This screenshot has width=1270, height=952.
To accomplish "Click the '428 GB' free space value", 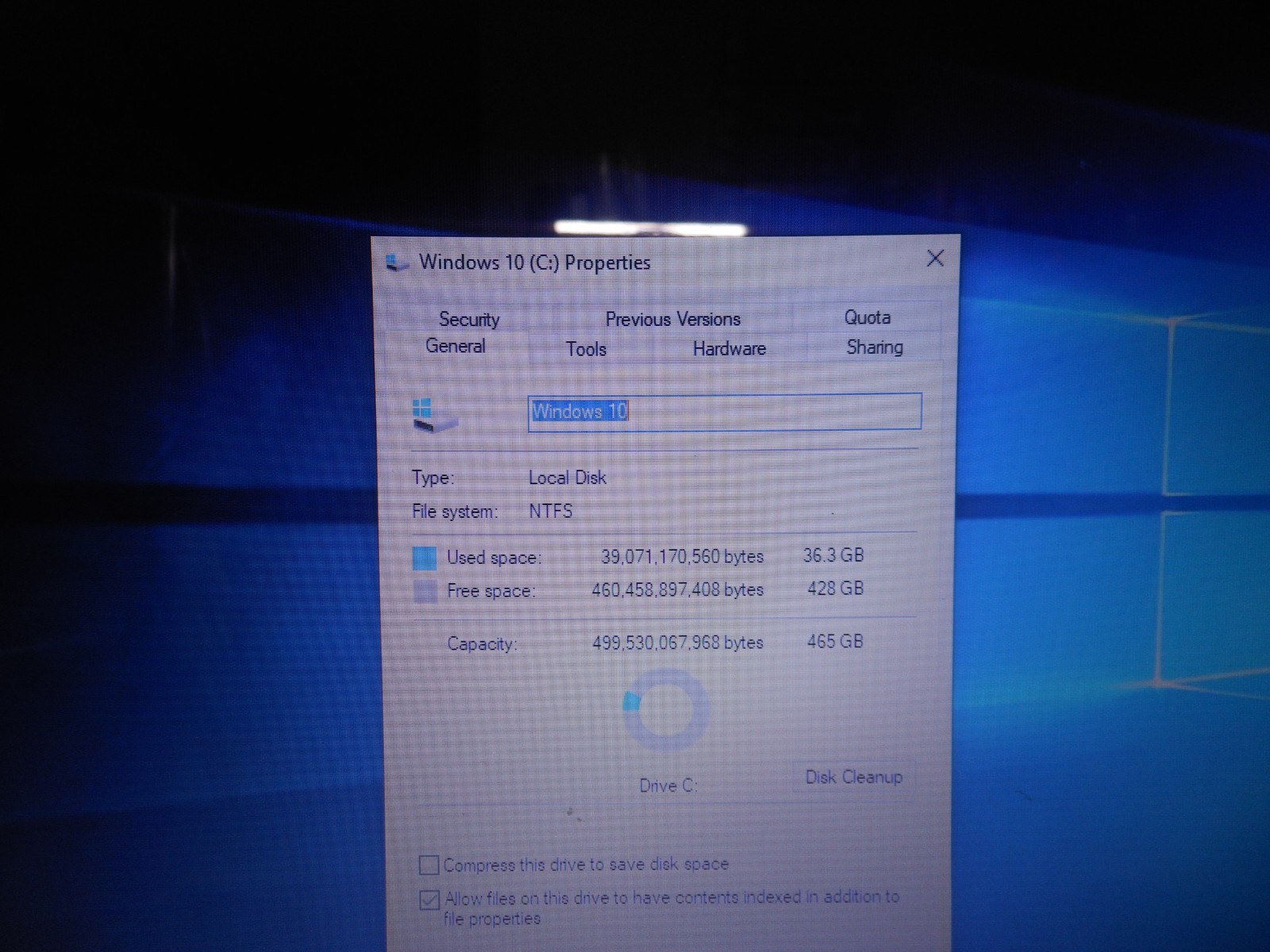I will click(835, 589).
